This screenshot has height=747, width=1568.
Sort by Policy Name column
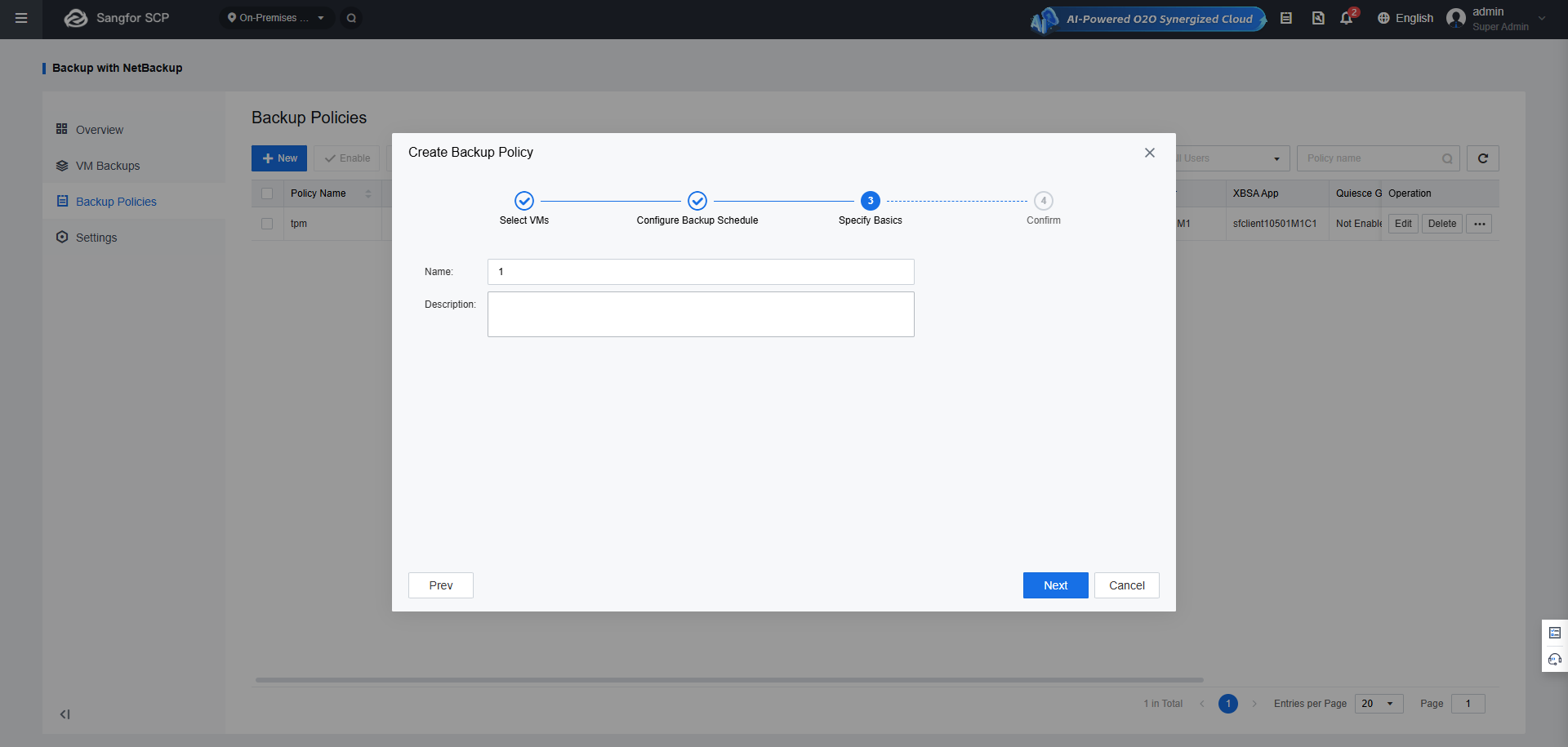(x=368, y=193)
